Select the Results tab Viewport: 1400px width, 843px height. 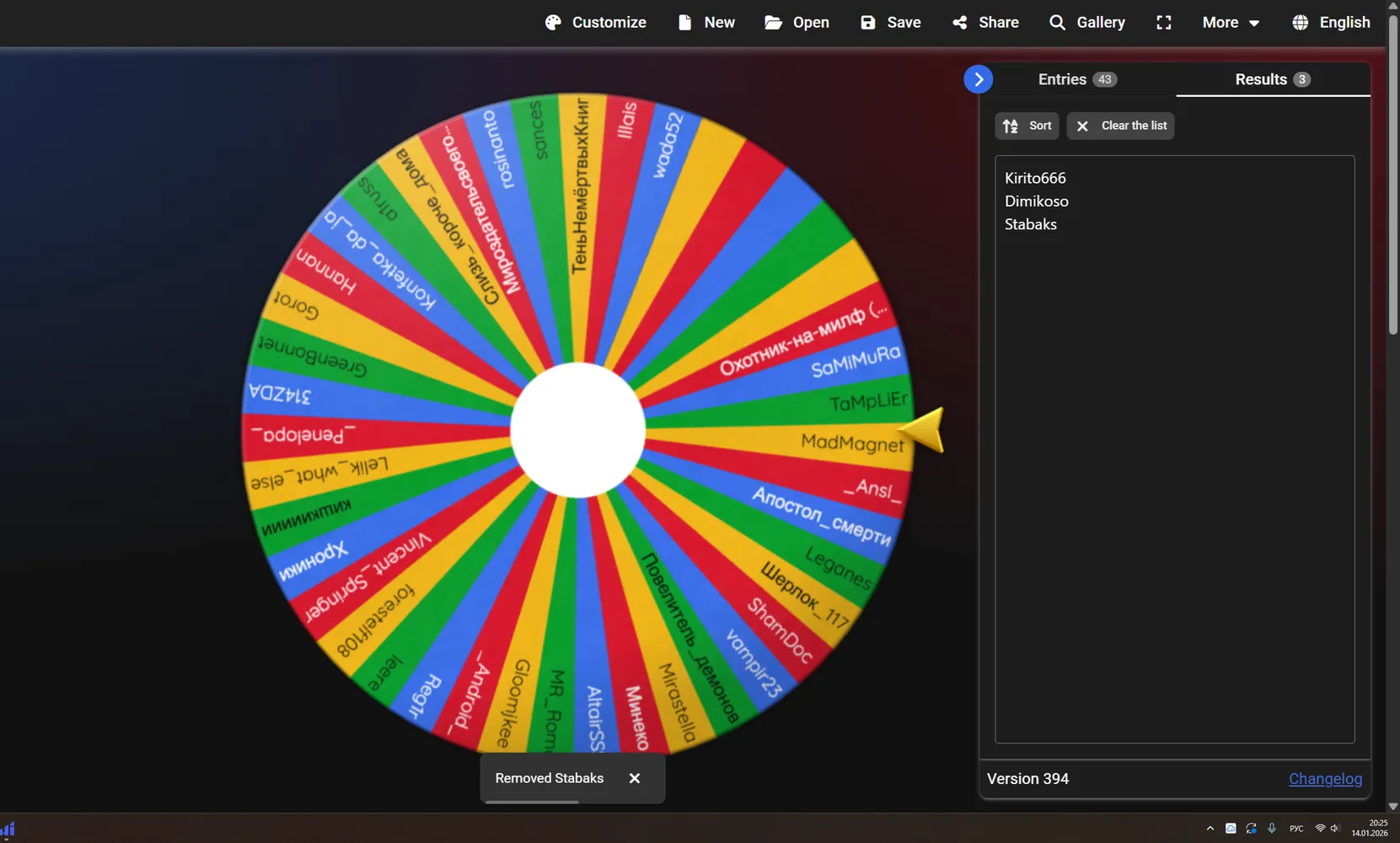point(1273,79)
